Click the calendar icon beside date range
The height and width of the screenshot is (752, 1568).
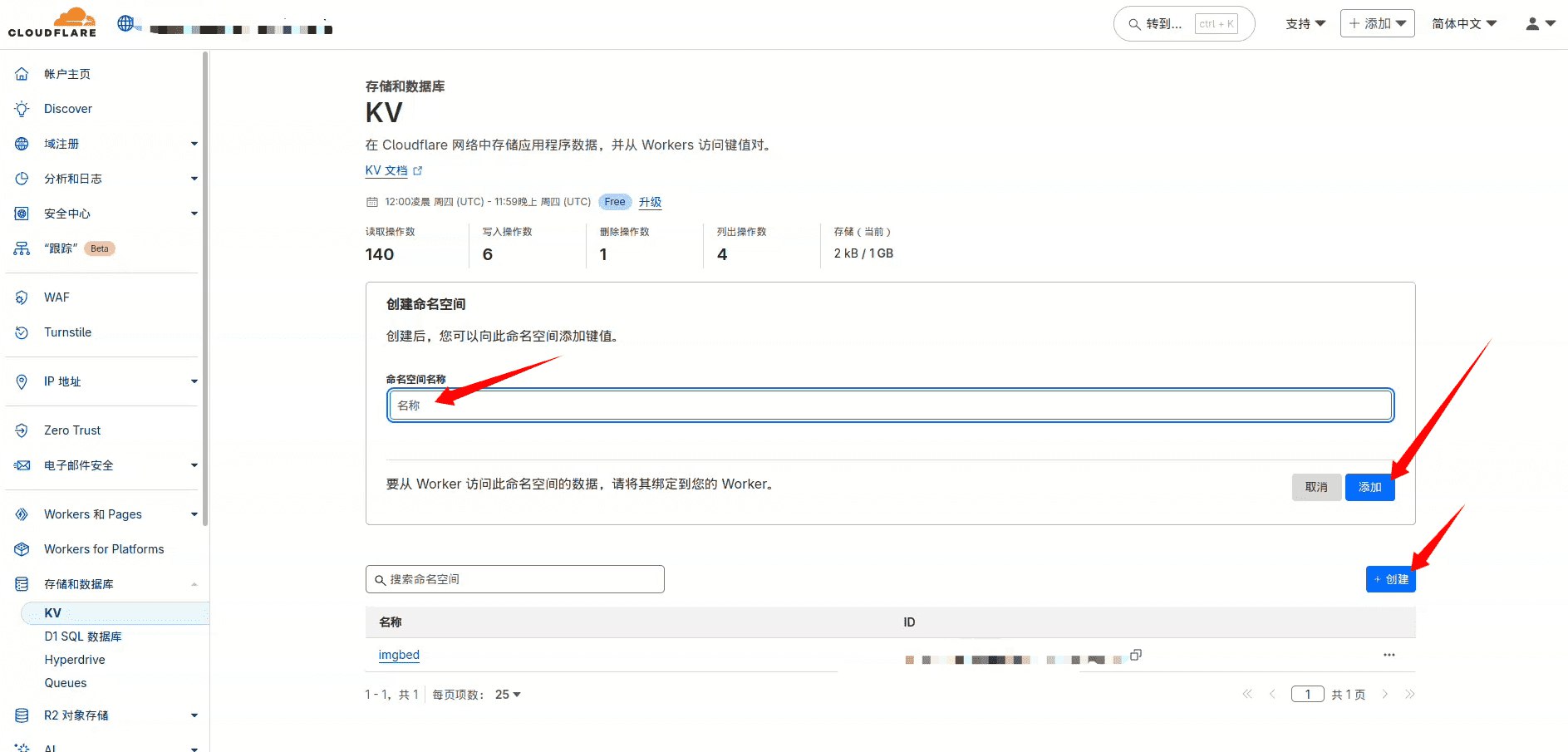372,202
